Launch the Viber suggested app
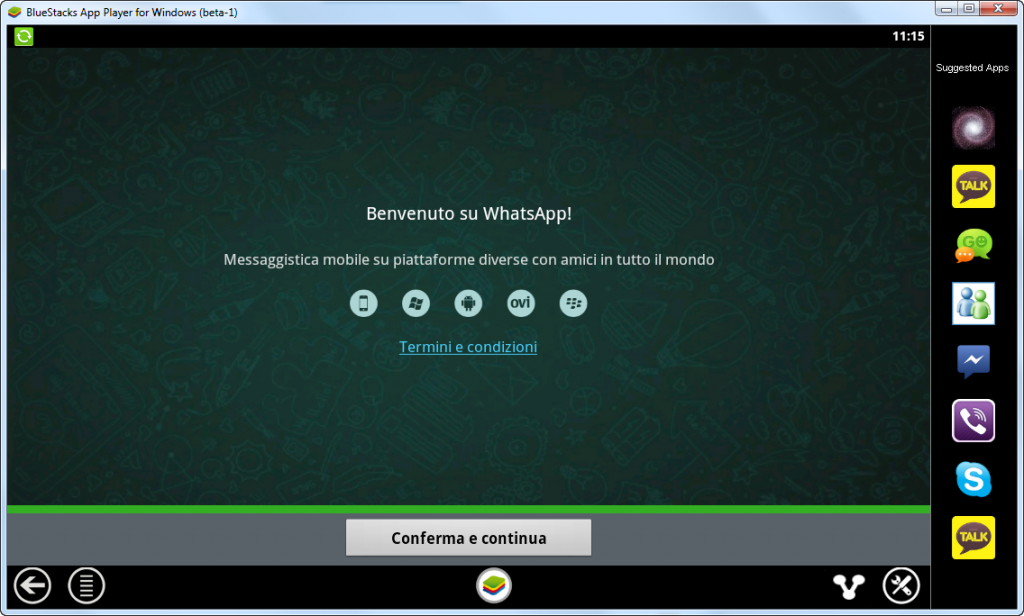The image size is (1024, 616). pos(972,420)
